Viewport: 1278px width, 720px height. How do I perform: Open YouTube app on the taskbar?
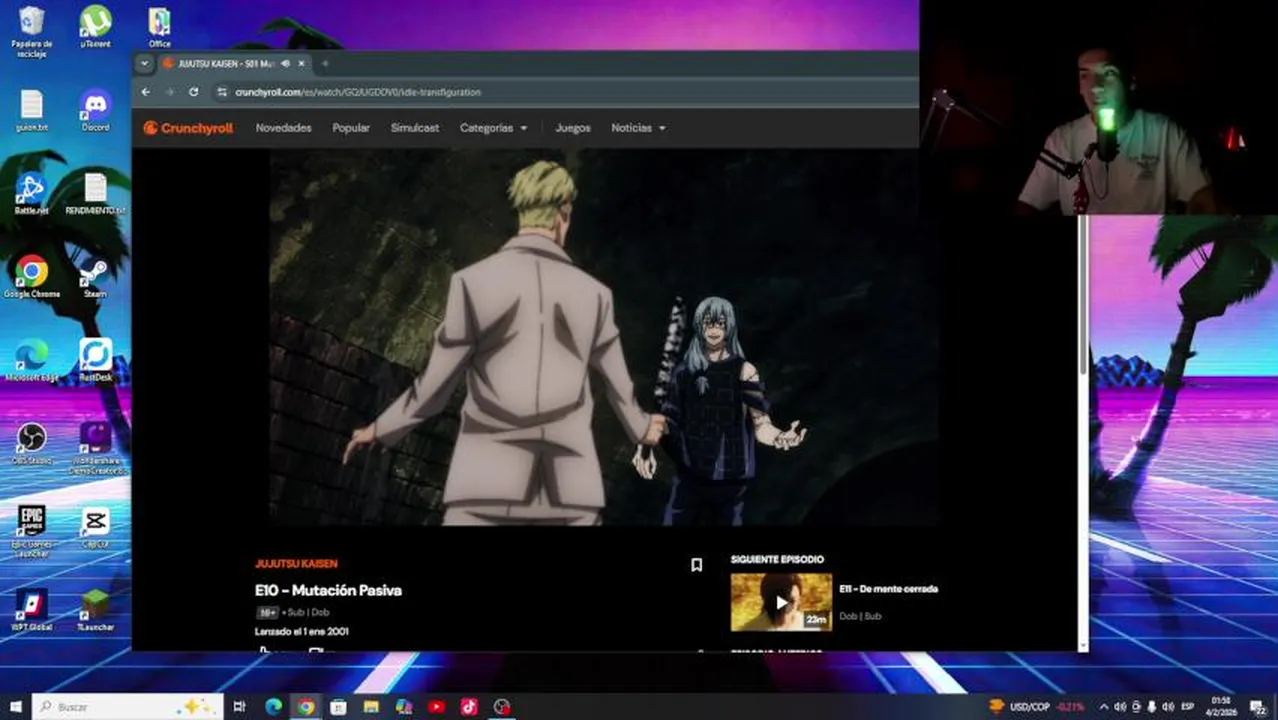click(436, 707)
